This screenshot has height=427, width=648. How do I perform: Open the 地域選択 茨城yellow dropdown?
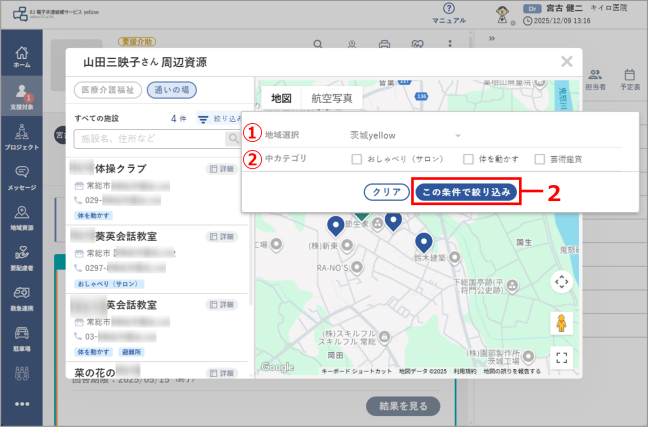point(405,136)
